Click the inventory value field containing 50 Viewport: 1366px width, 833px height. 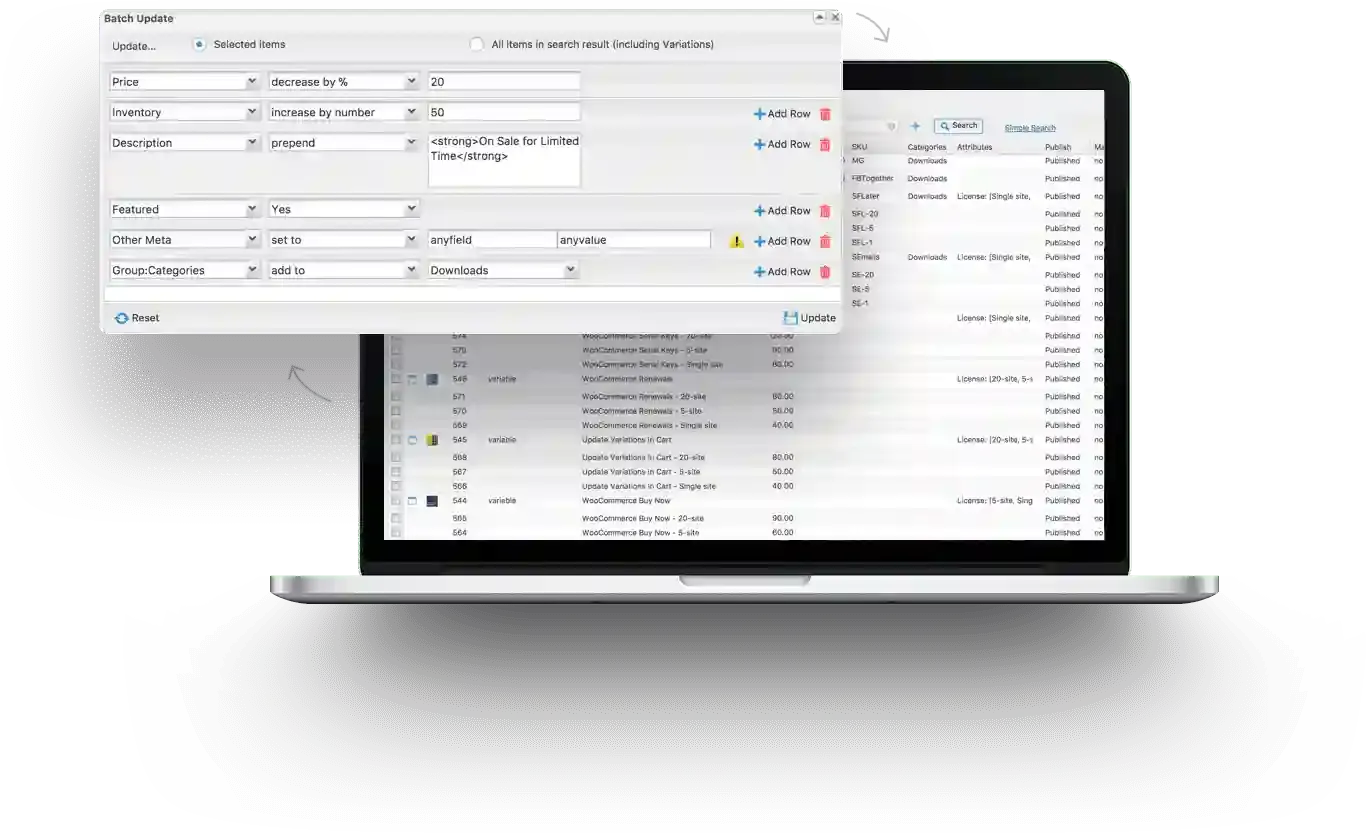[504, 113]
